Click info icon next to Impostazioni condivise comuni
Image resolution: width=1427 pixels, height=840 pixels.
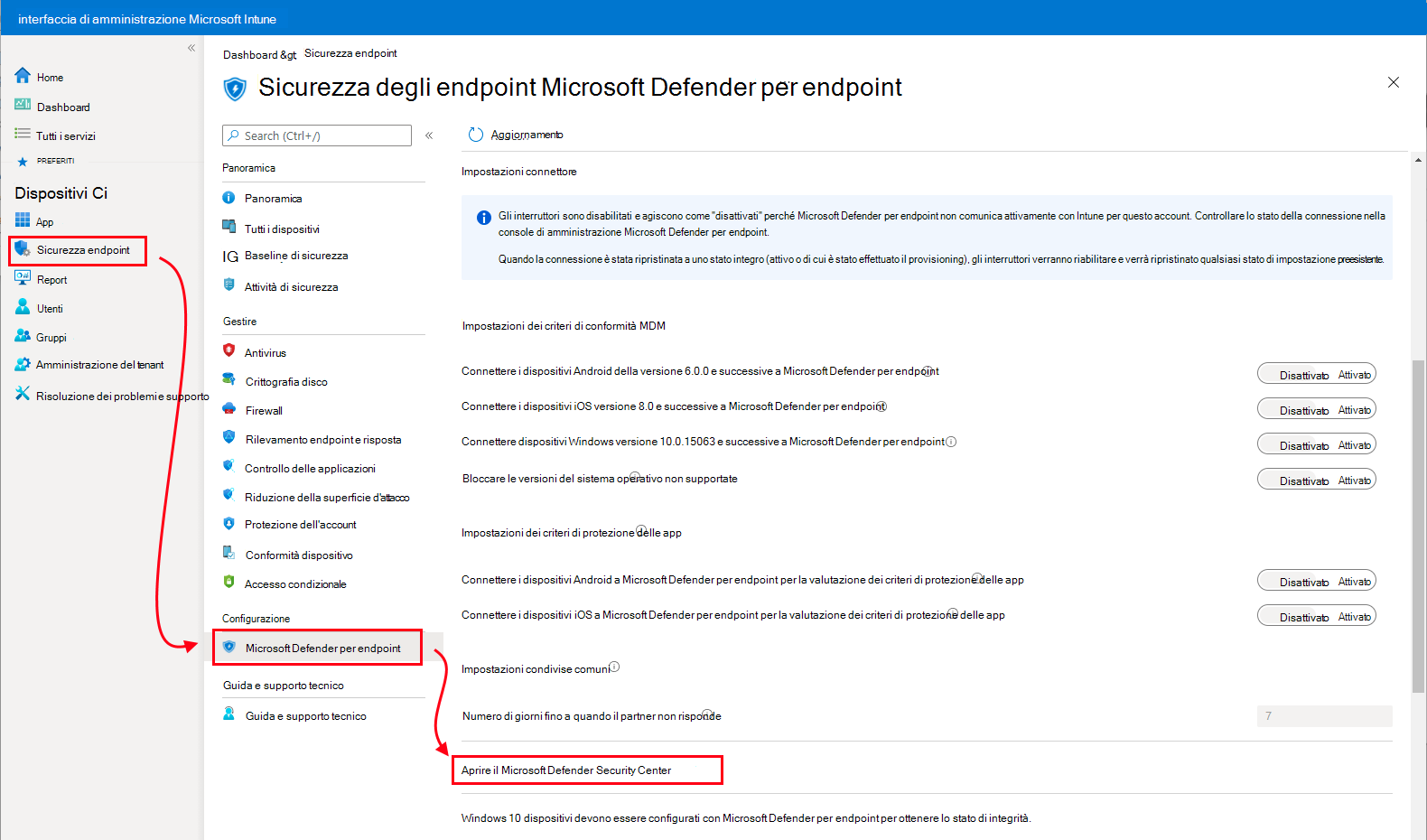(x=614, y=667)
